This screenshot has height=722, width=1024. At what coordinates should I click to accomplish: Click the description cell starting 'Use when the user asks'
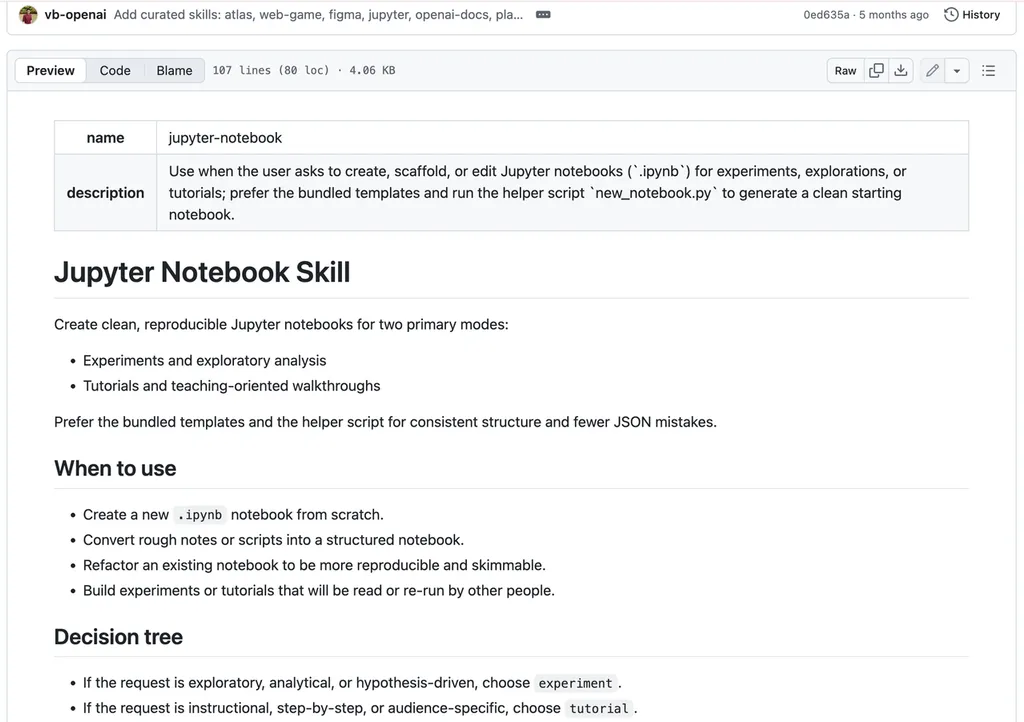click(x=562, y=193)
